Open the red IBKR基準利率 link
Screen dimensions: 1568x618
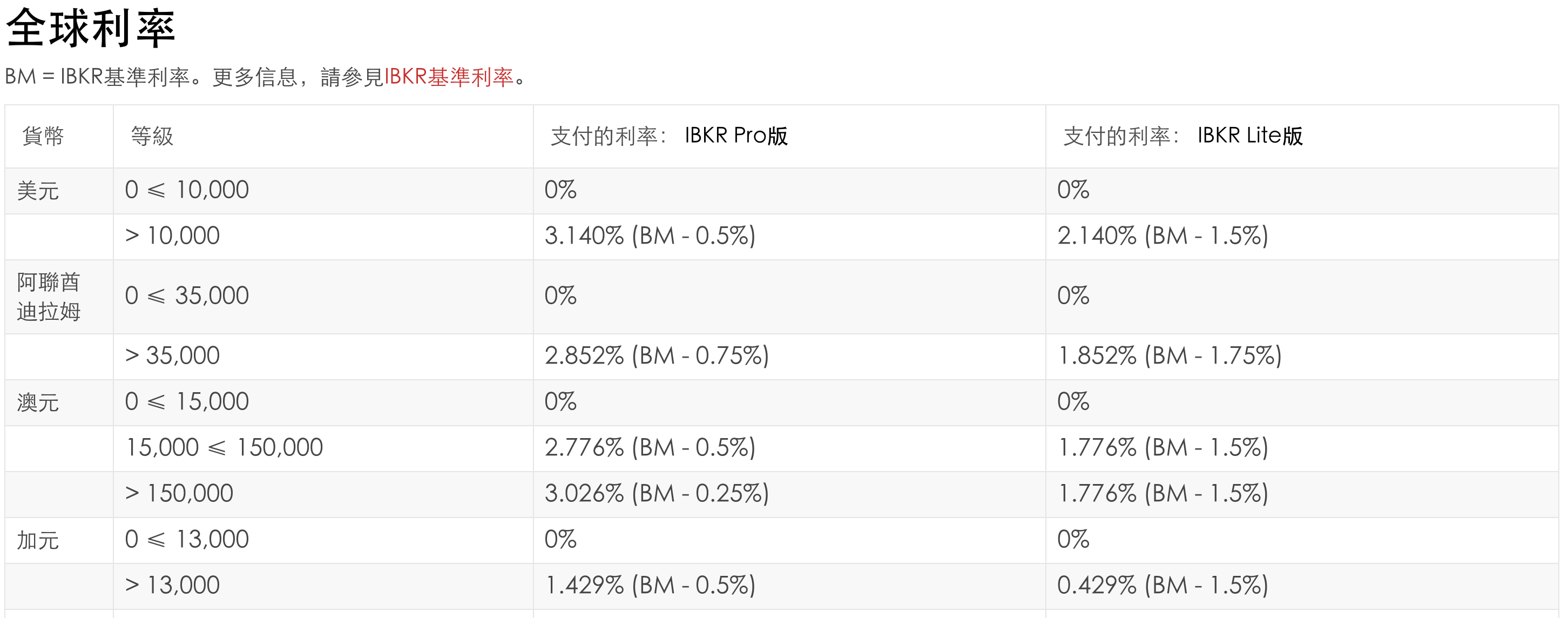pos(449,77)
